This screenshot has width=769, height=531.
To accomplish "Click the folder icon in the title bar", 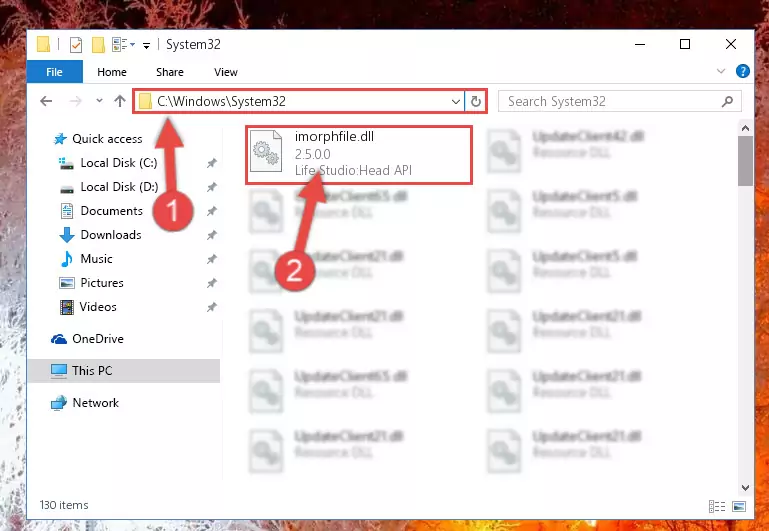I will [x=44, y=45].
